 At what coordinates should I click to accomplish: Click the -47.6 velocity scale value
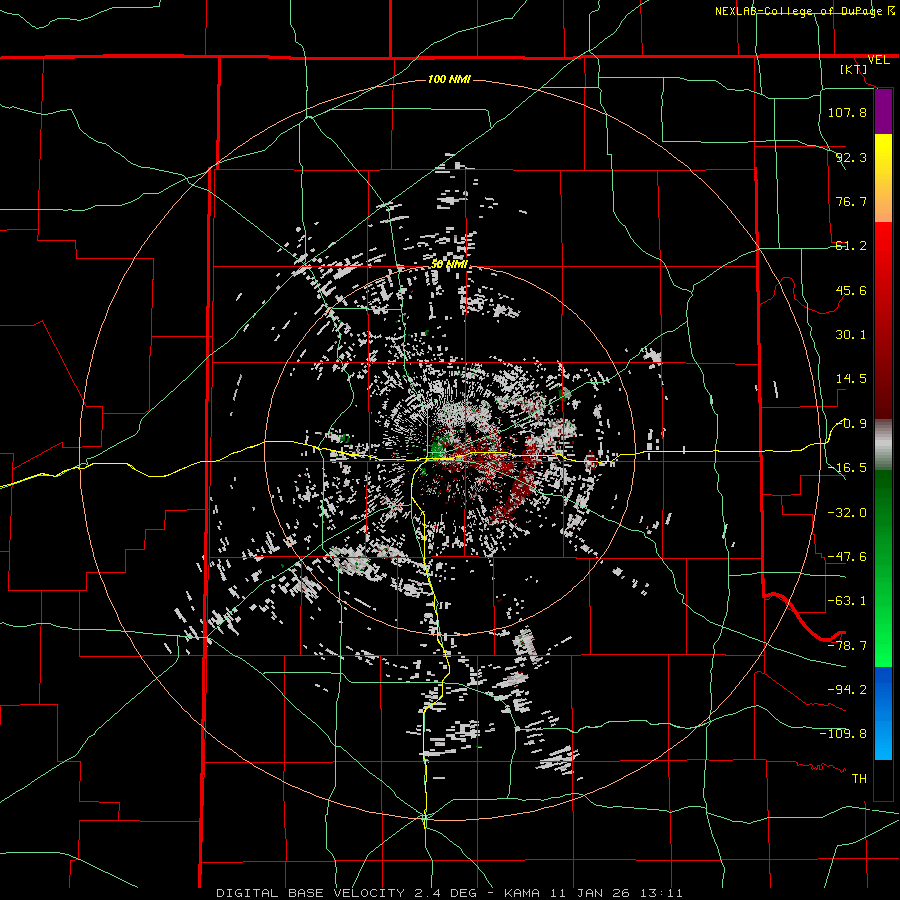tap(847, 557)
